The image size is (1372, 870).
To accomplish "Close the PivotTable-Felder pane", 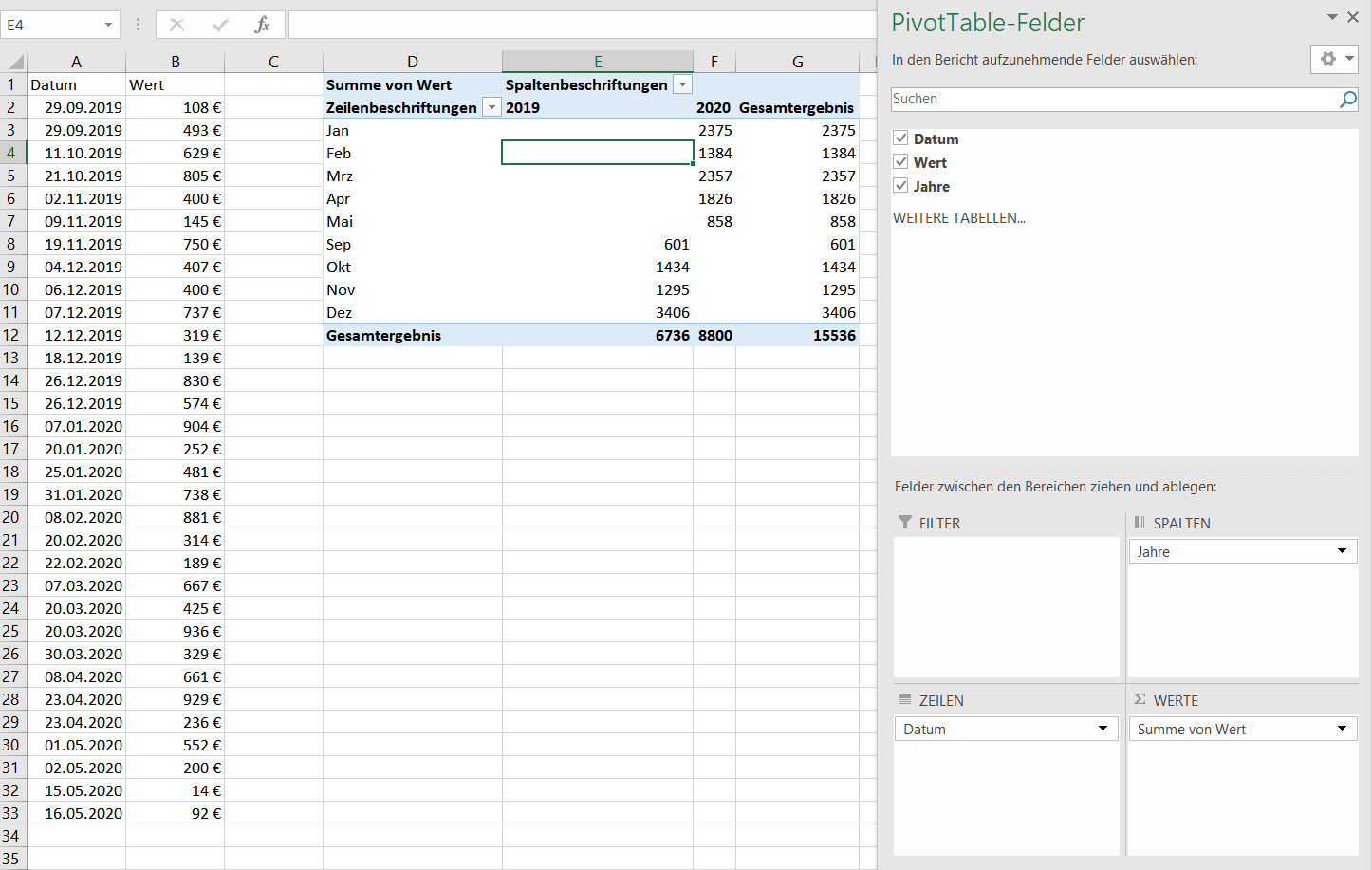I will point(1353,17).
